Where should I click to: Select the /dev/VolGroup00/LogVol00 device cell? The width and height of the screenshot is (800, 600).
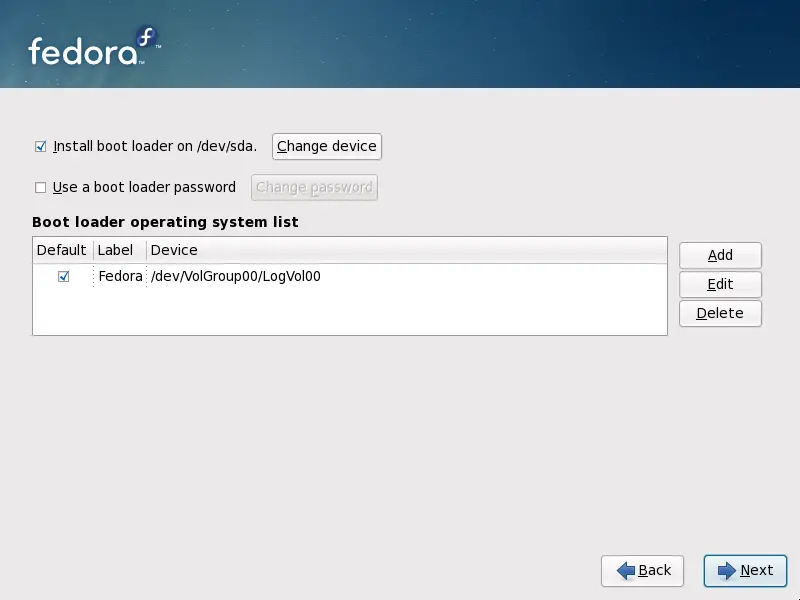tap(235, 277)
